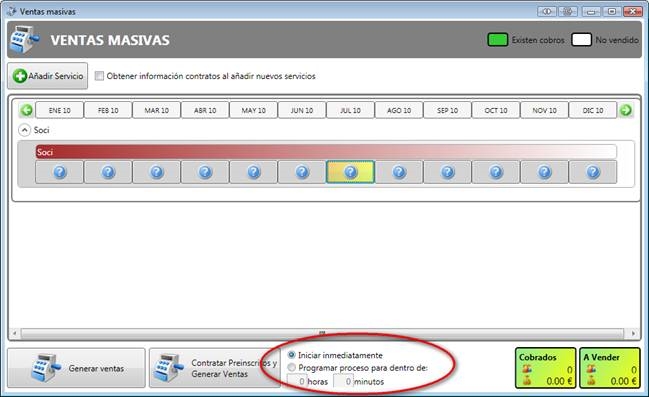Screen dimensions: 649x397
Task: Click the question mark cell under DIC 10
Action: pyautogui.click(x=593, y=172)
